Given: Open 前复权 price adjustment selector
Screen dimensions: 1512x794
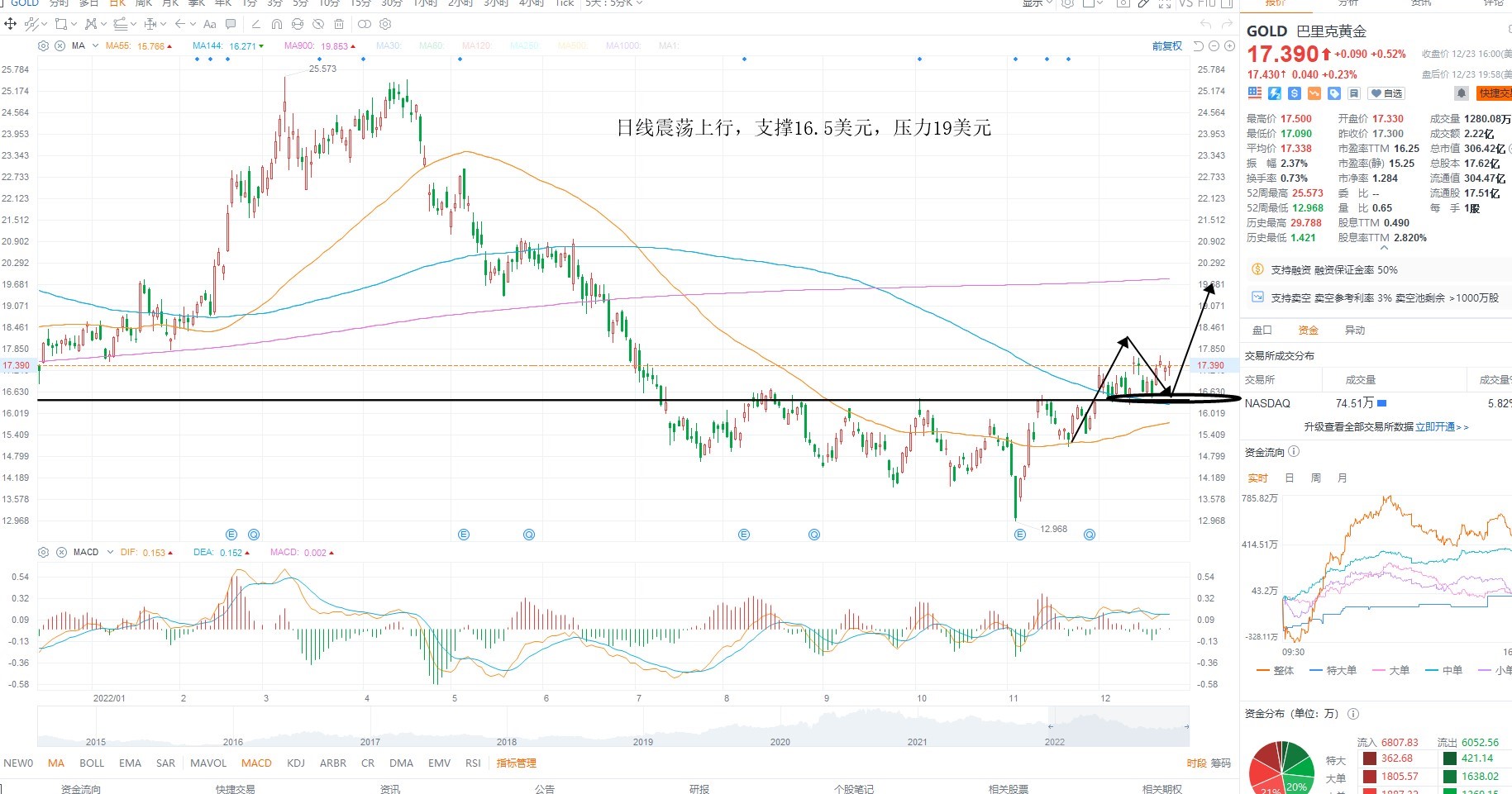Looking at the screenshot, I should 1166,46.
